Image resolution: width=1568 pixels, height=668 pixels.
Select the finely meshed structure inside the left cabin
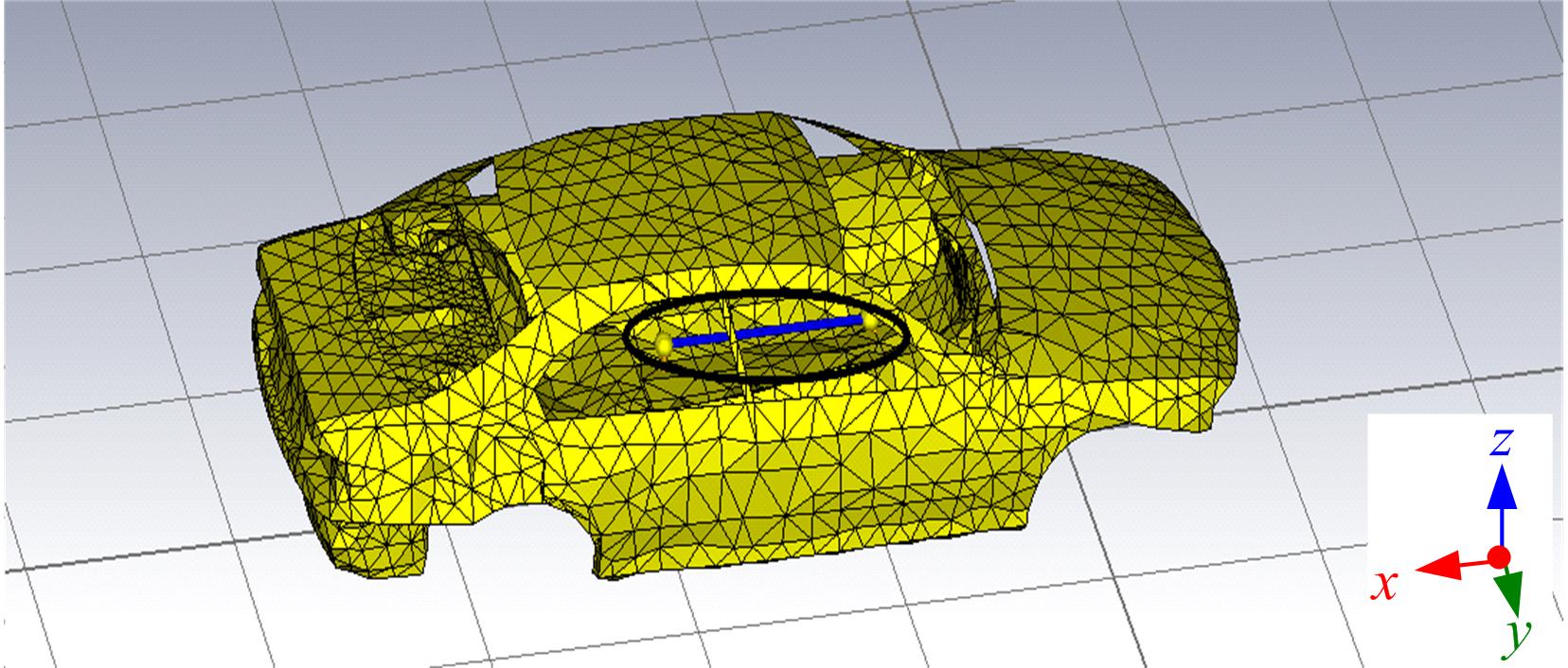[x=426, y=284]
